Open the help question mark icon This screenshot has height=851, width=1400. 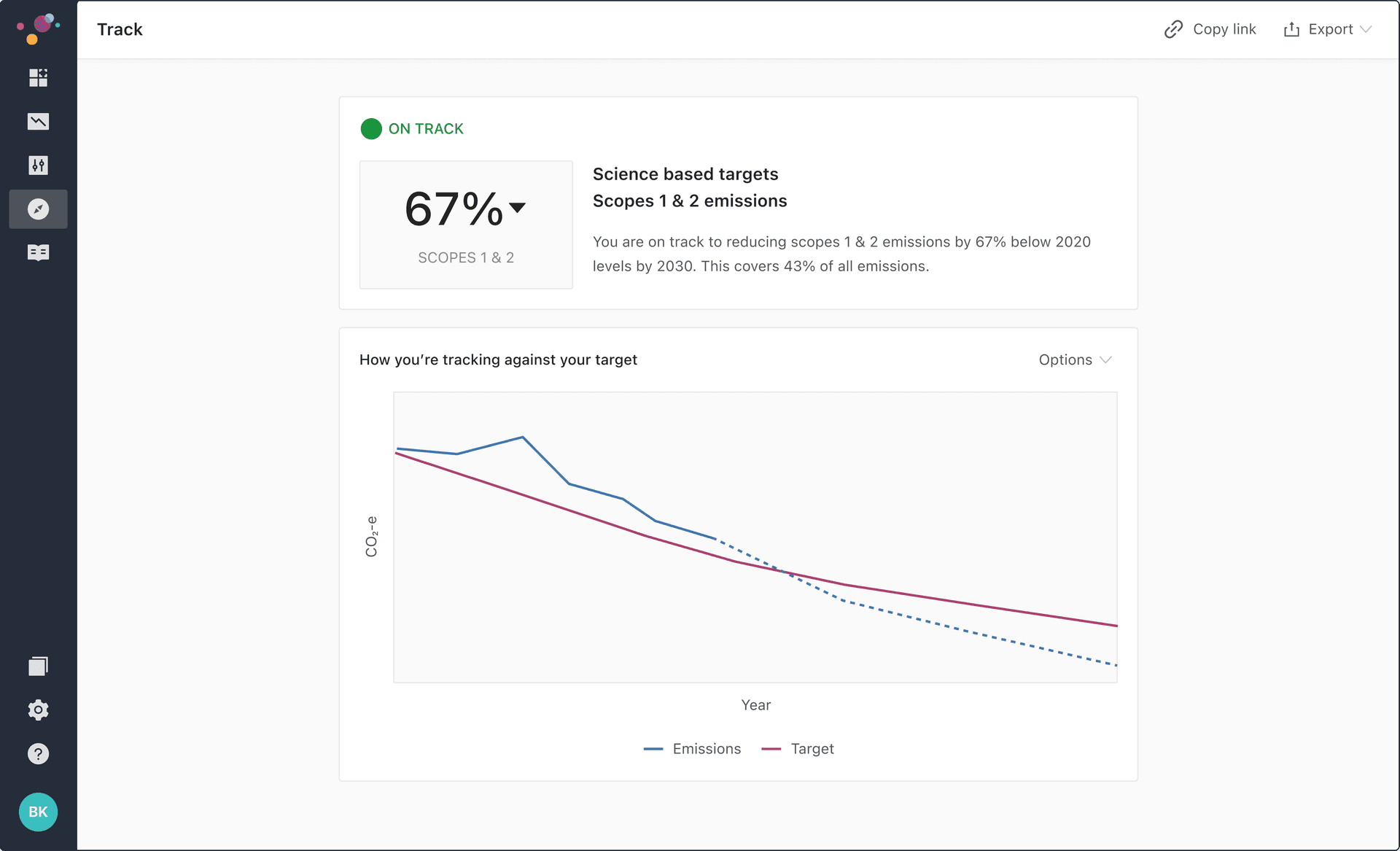click(x=38, y=753)
